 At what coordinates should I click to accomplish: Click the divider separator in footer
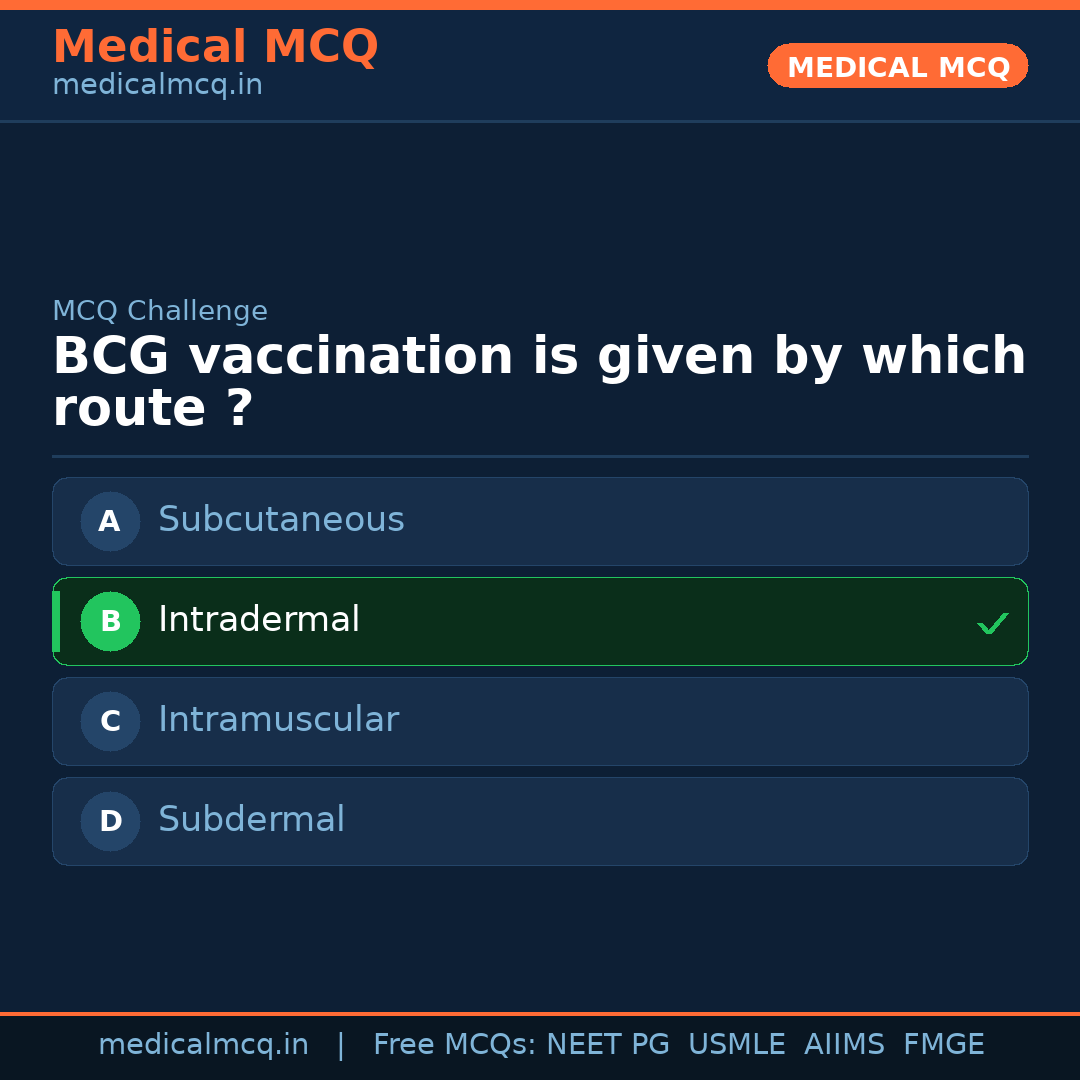tap(340, 1044)
